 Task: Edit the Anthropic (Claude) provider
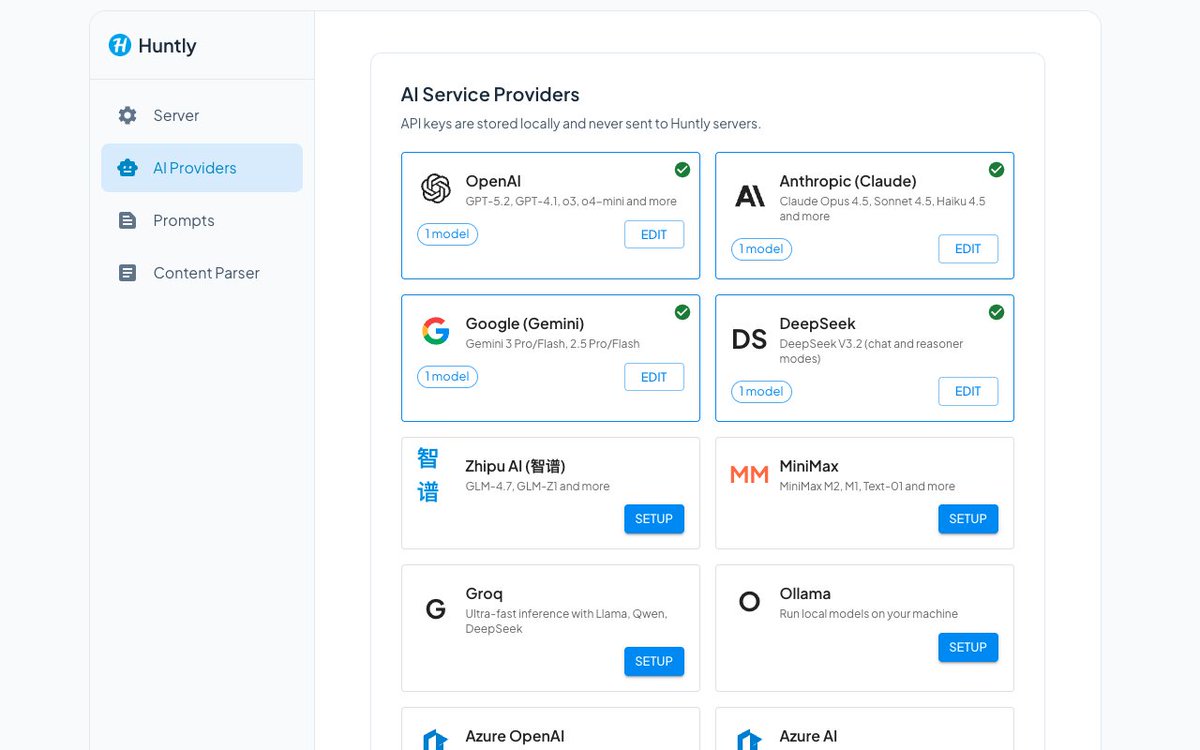tap(968, 249)
